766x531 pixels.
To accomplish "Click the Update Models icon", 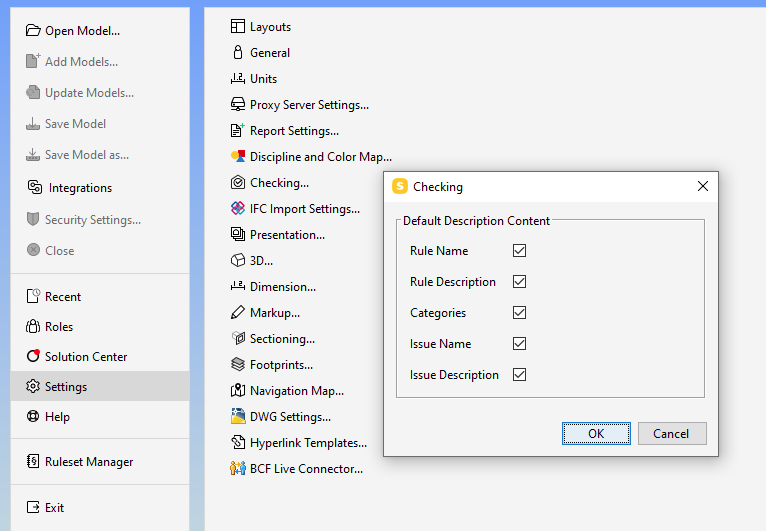I will [33, 92].
